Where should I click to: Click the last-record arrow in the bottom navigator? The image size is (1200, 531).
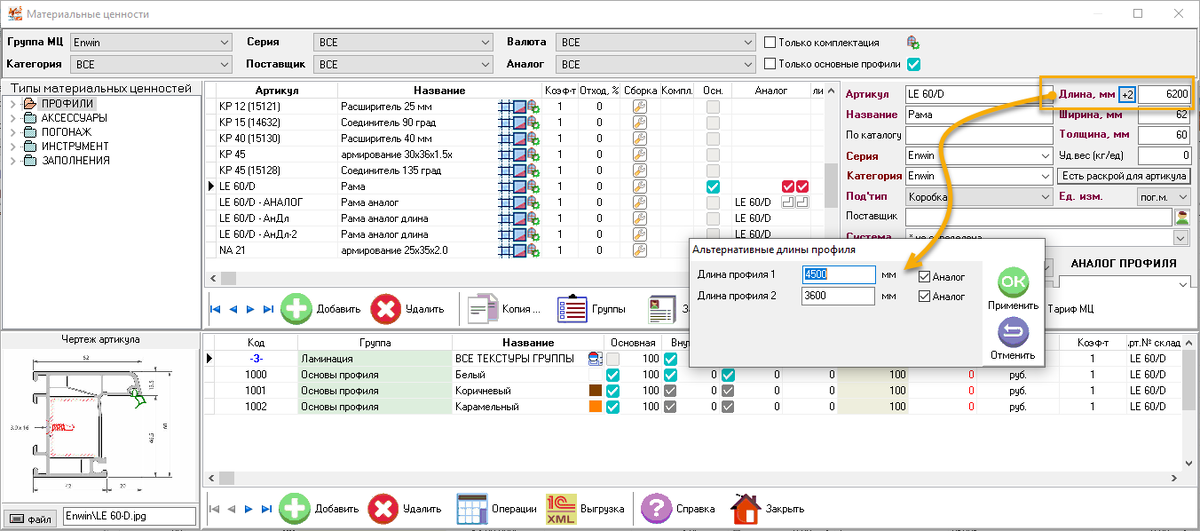(x=266, y=508)
